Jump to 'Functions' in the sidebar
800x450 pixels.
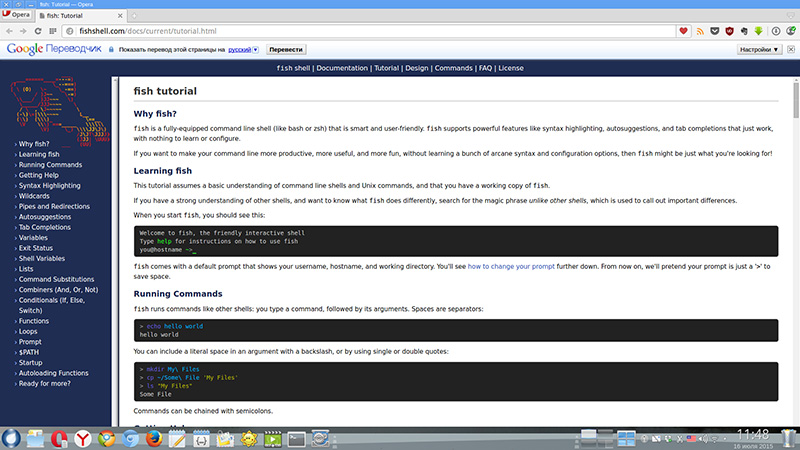tap(34, 321)
